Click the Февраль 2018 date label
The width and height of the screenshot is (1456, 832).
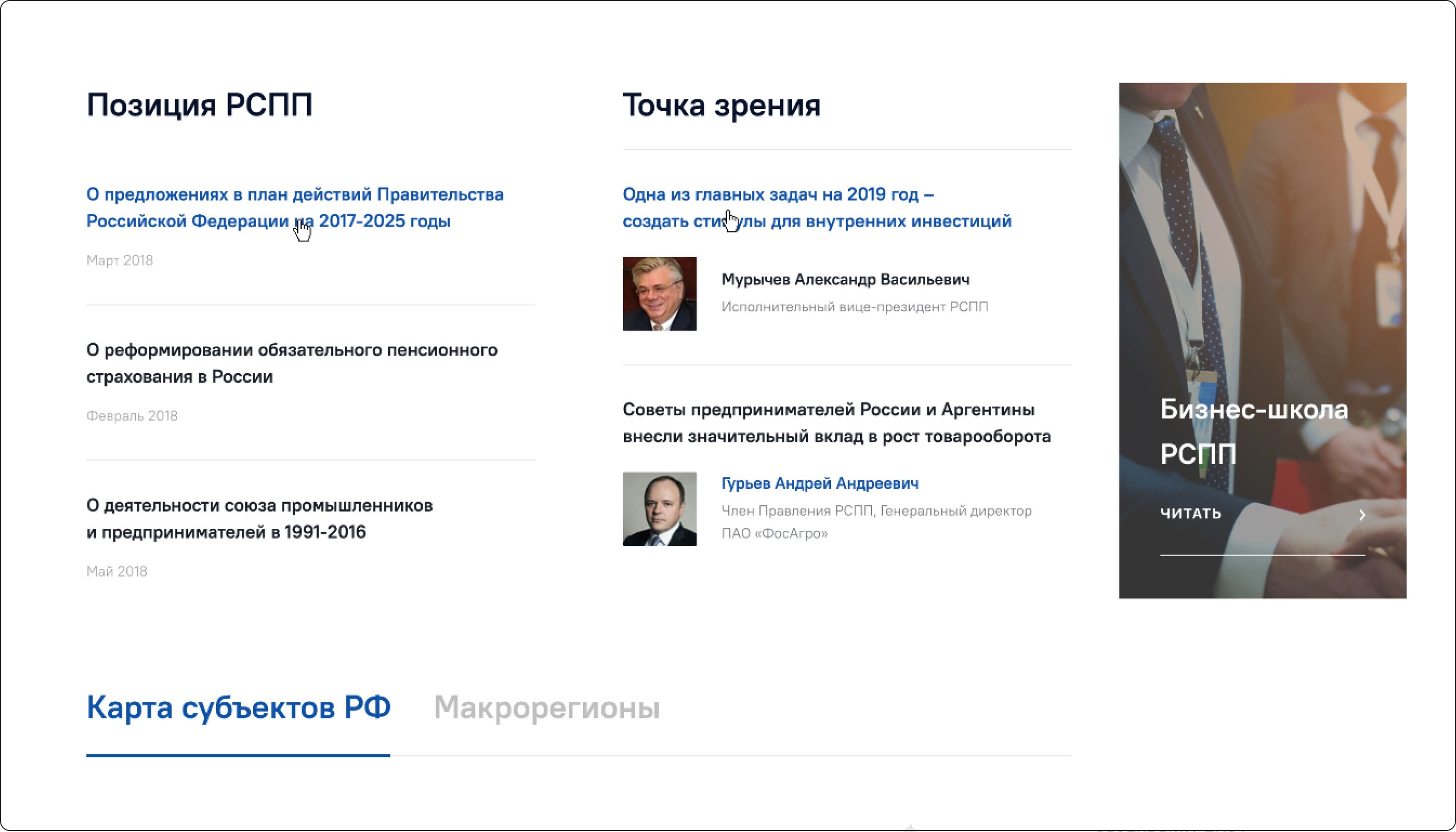(x=132, y=416)
